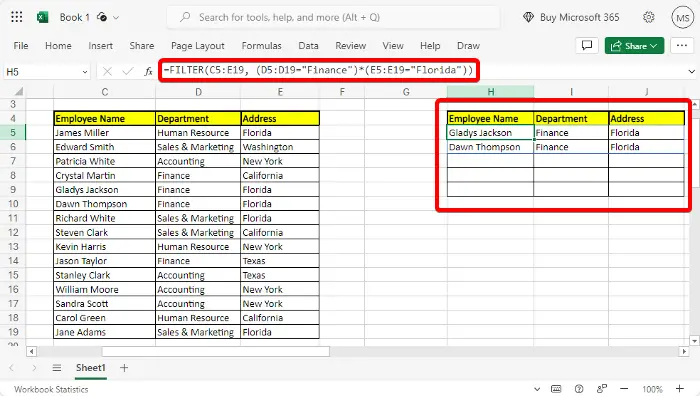Select the Department header in column I
The height and width of the screenshot is (396, 700).
[x=571, y=118]
